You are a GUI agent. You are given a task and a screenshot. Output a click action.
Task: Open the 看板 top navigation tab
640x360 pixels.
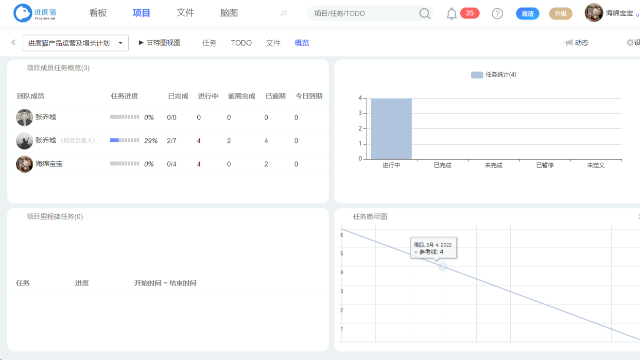coord(98,13)
